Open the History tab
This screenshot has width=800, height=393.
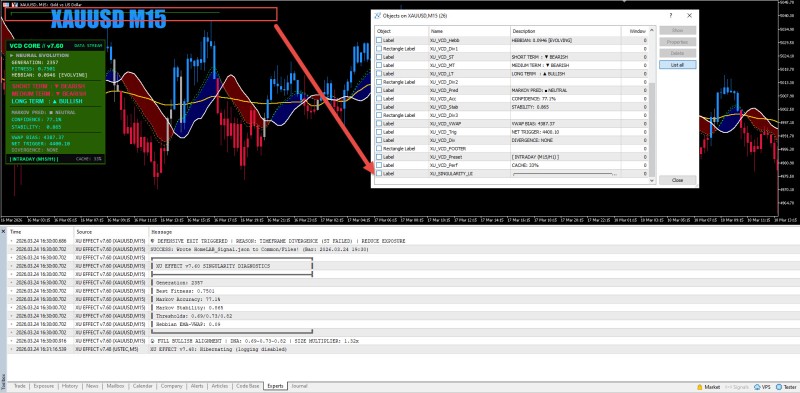[x=70, y=386]
